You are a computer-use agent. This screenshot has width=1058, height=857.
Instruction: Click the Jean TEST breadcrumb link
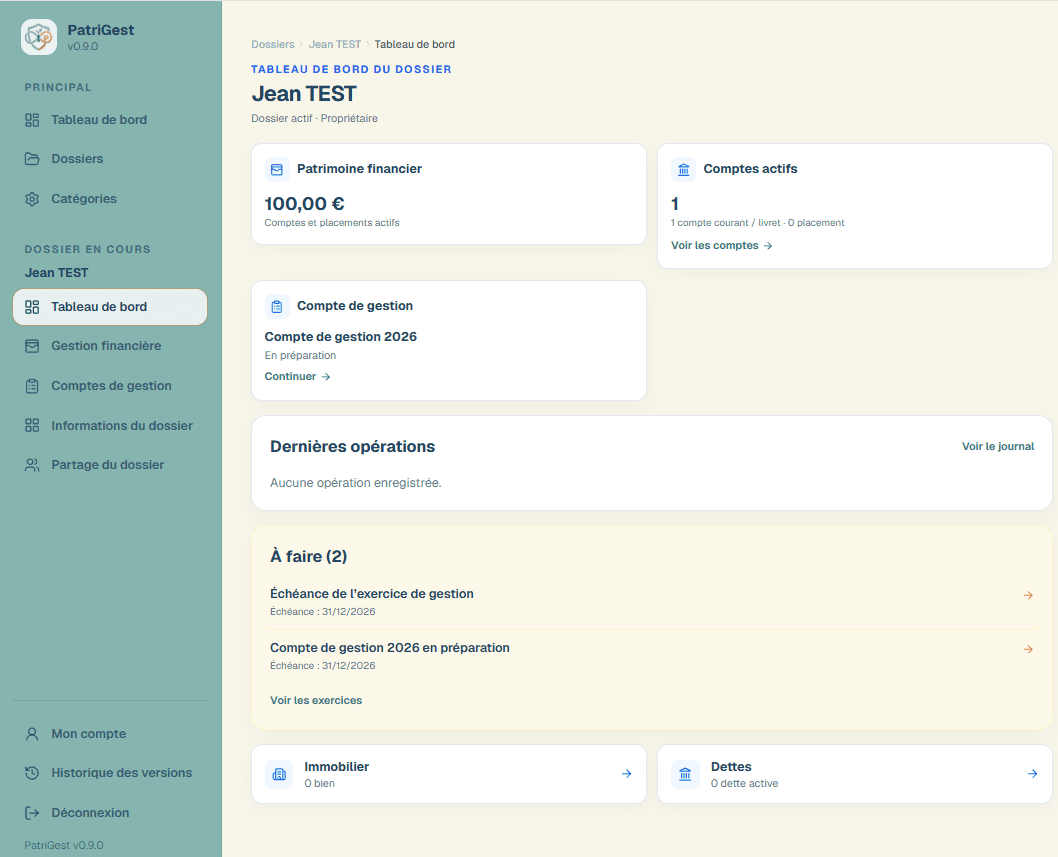(x=335, y=45)
